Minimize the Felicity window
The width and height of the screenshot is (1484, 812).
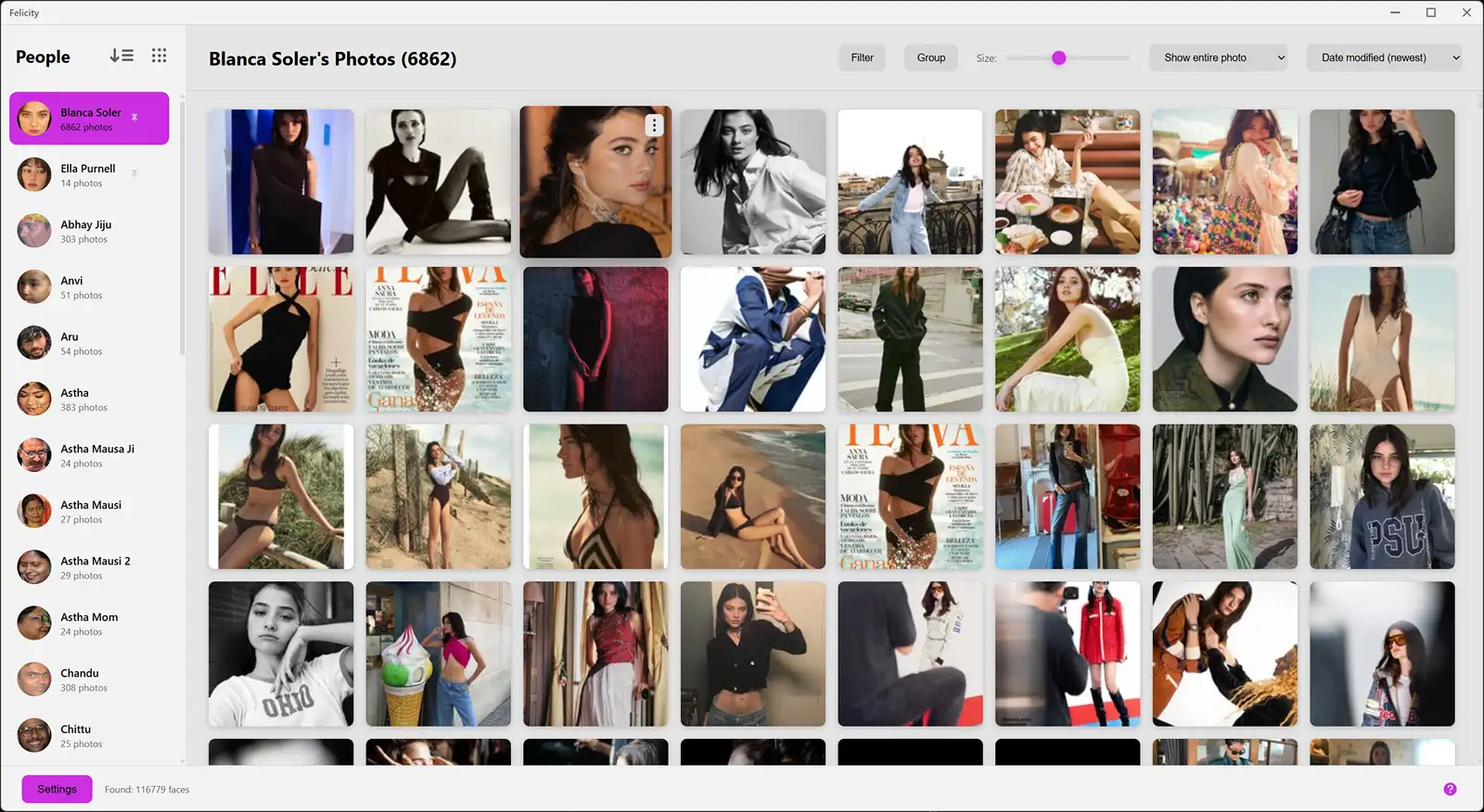coord(1396,12)
